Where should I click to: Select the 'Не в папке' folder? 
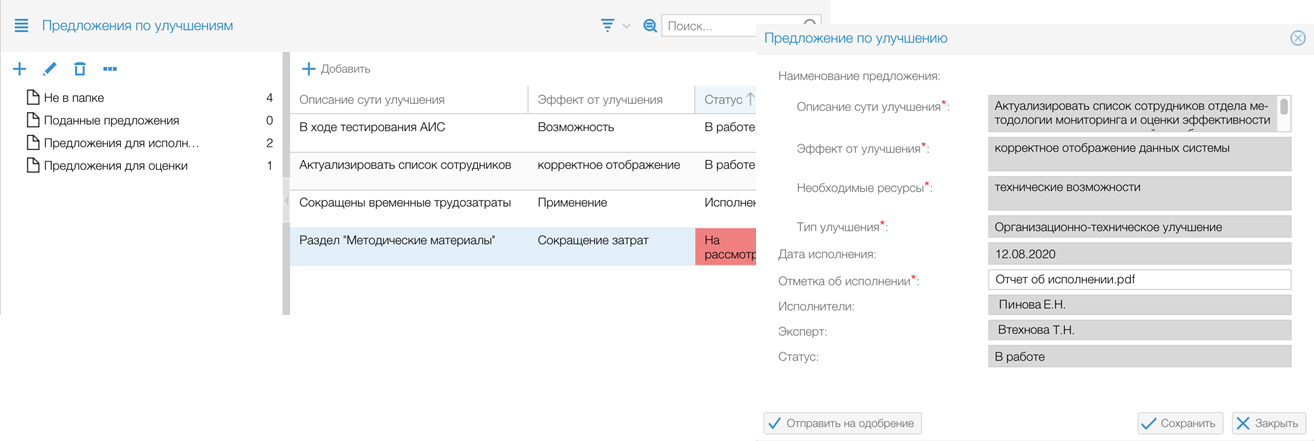(74, 98)
